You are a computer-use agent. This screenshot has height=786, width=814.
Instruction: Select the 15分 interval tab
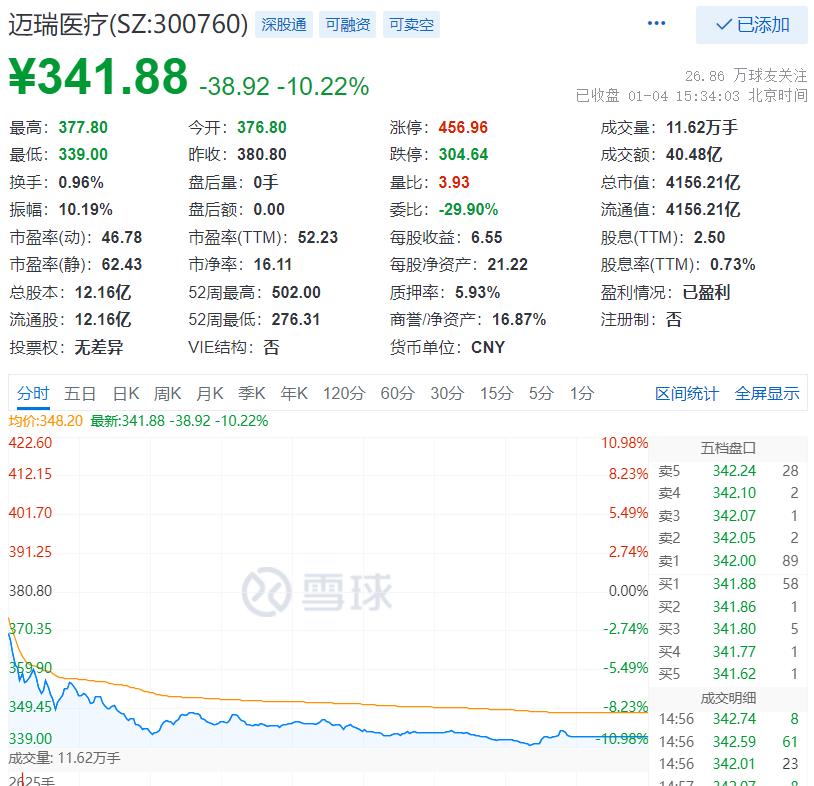pyautogui.click(x=496, y=393)
